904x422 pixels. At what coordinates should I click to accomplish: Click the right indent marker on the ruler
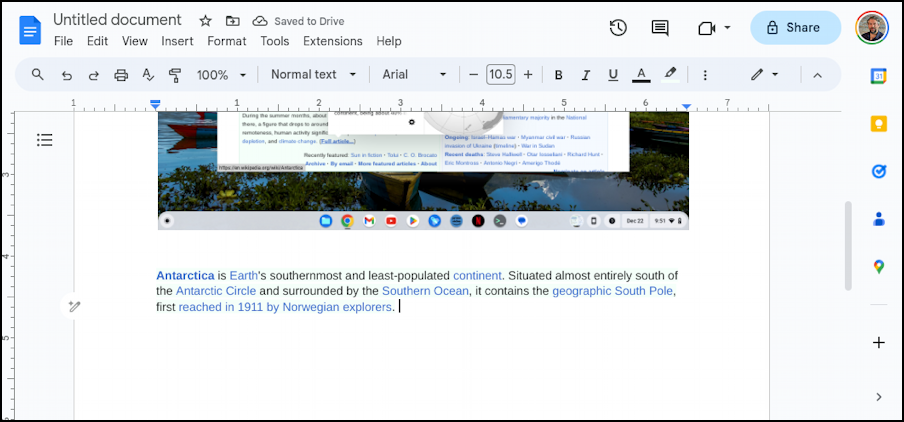(686, 107)
